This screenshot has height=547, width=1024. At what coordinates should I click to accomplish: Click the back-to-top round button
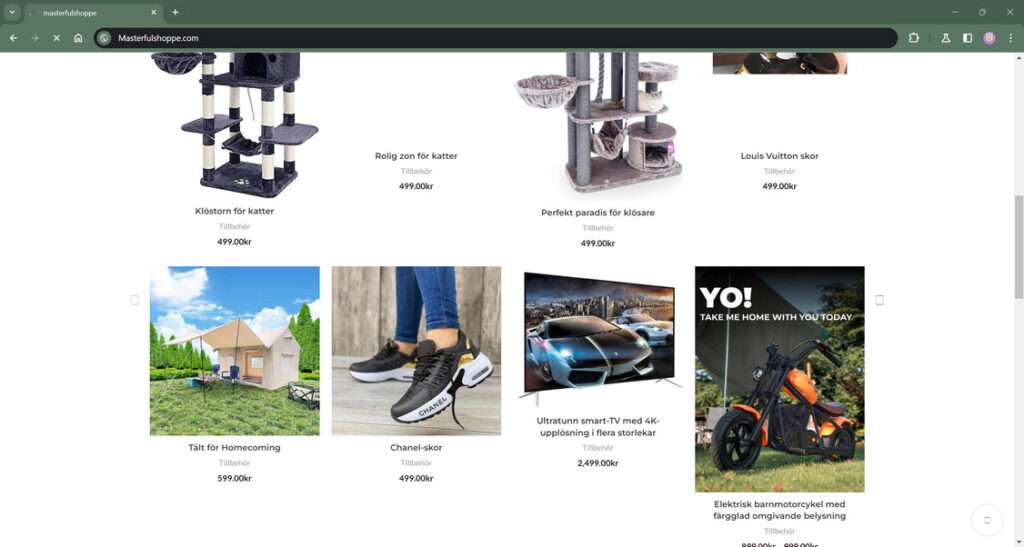[x=987, y=520]
